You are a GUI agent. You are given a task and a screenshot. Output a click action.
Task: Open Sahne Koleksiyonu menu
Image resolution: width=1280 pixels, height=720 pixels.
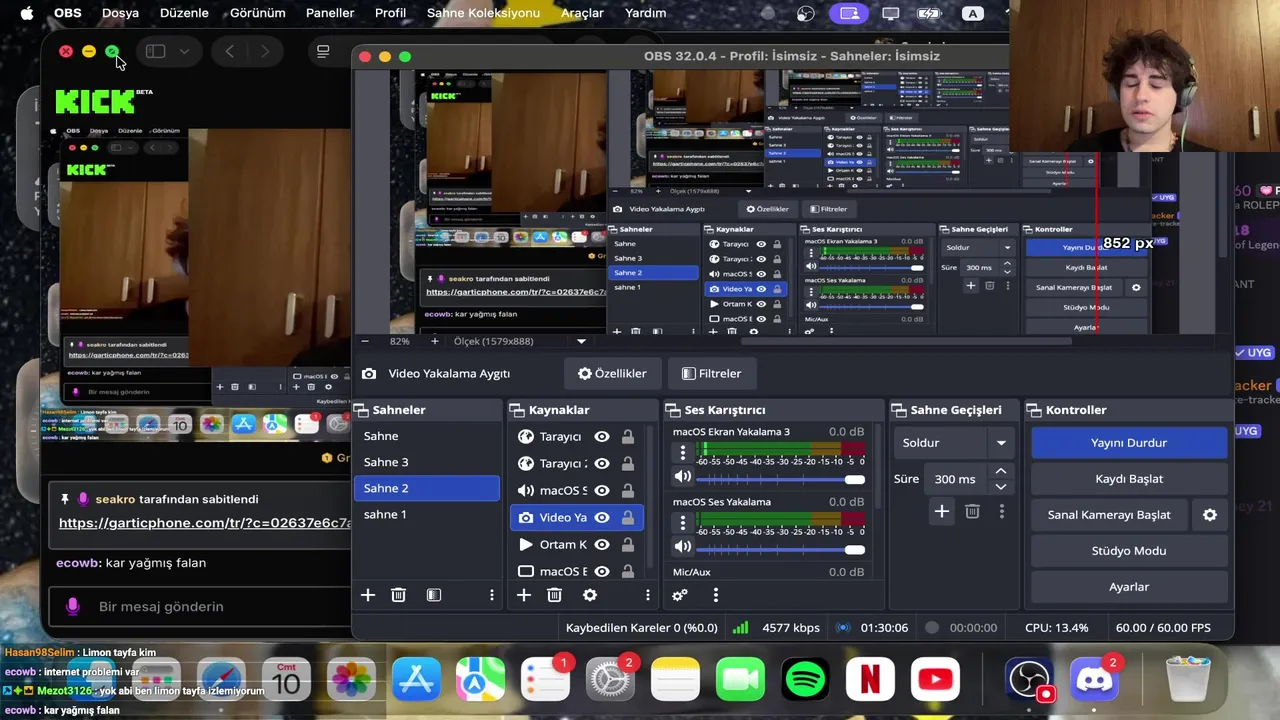[483, 13]
